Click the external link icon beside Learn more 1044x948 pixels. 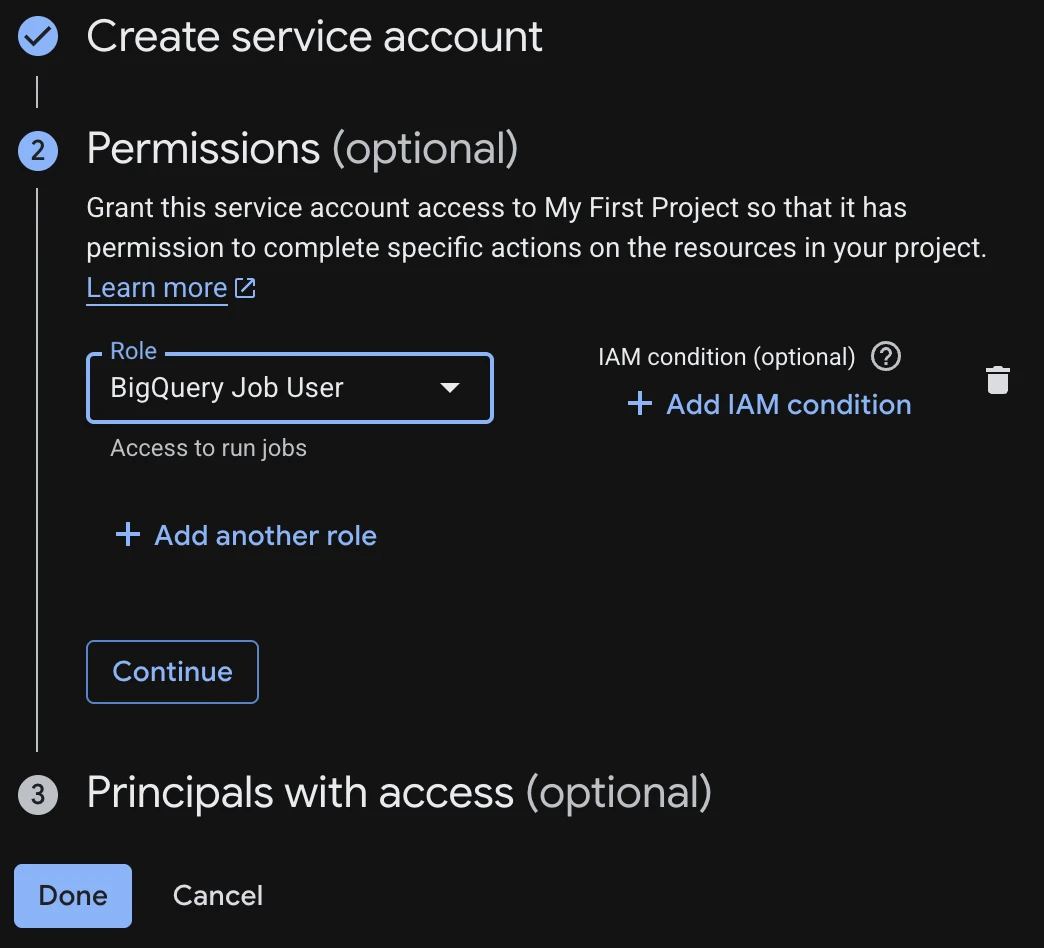pos(245,288)
